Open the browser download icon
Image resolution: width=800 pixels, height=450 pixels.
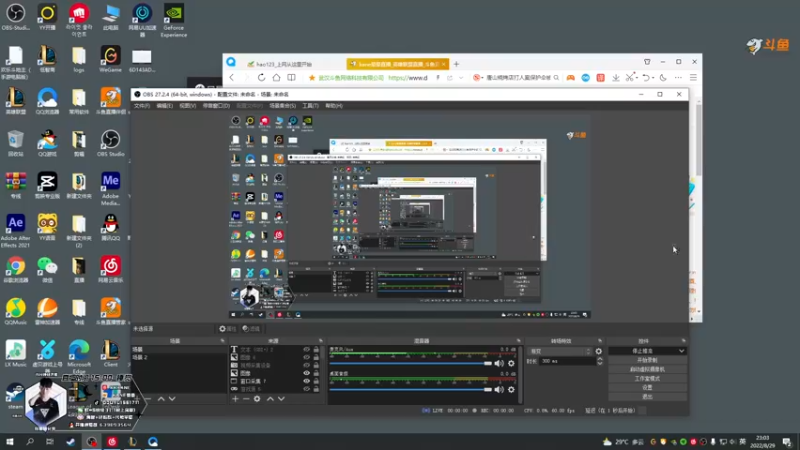[x=616, y=78]
